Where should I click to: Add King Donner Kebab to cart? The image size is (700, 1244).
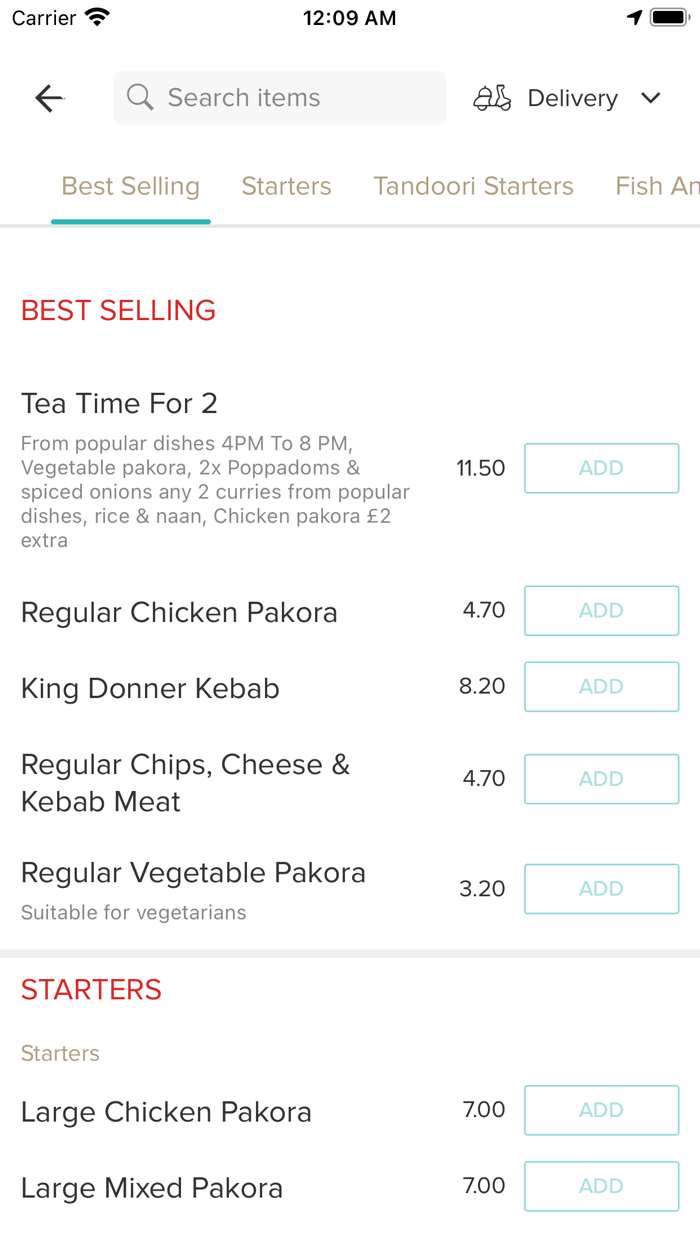(x=601, y=687)
